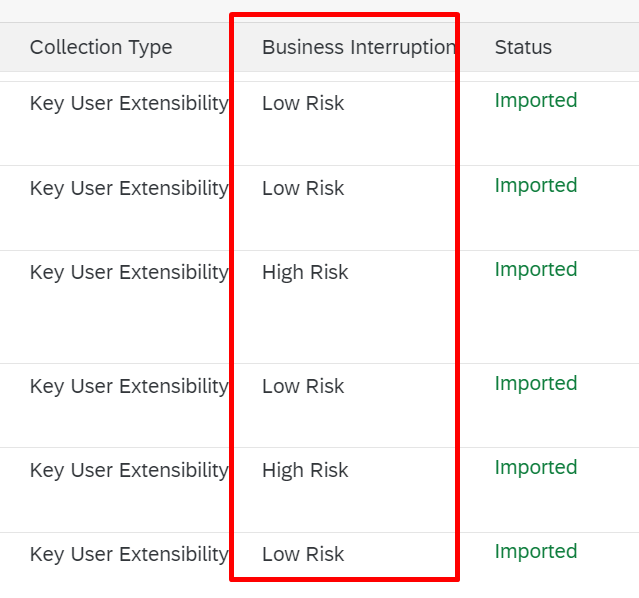Select Key User Extensibility in the fourth row

[x=129, y=387]
